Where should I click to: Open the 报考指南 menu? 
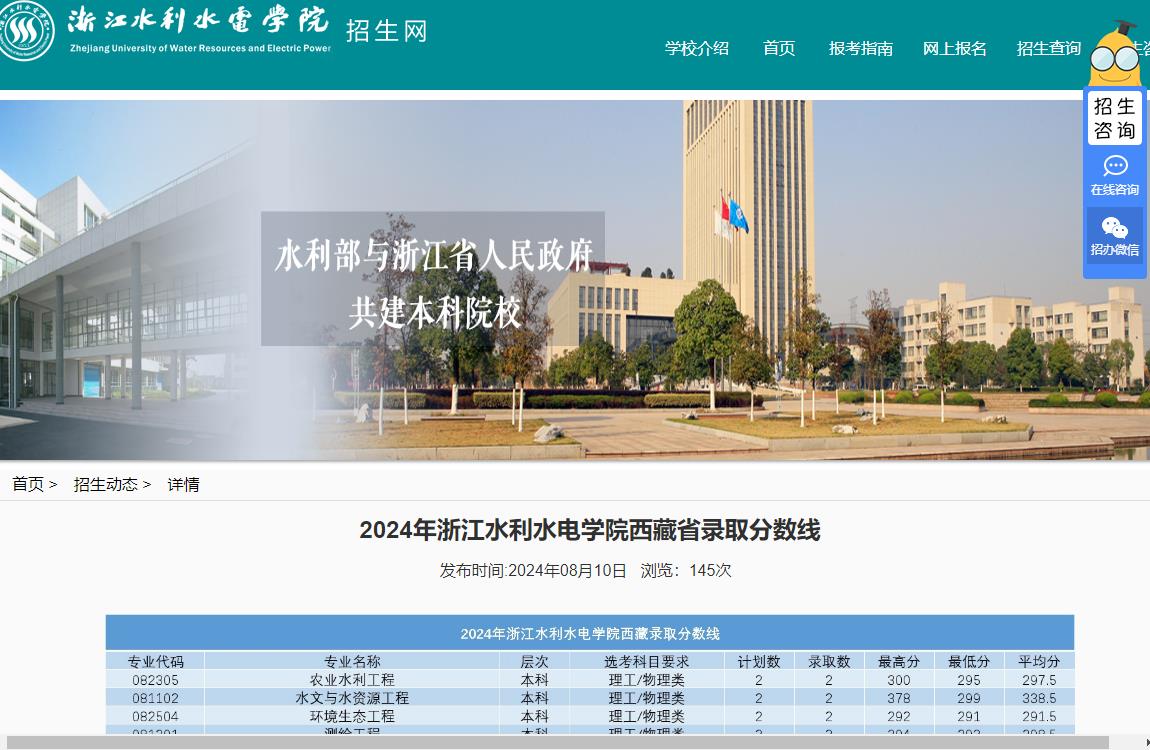[860, 48]
